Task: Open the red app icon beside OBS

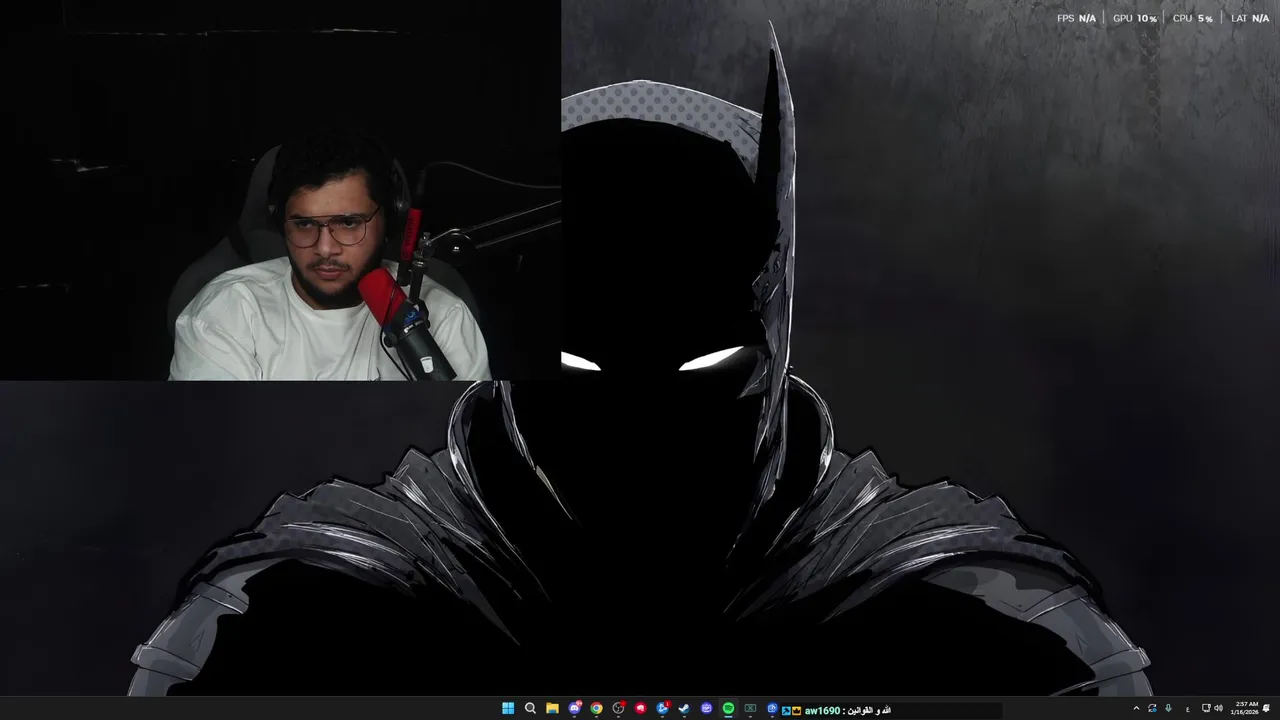Action: point(641,708)
